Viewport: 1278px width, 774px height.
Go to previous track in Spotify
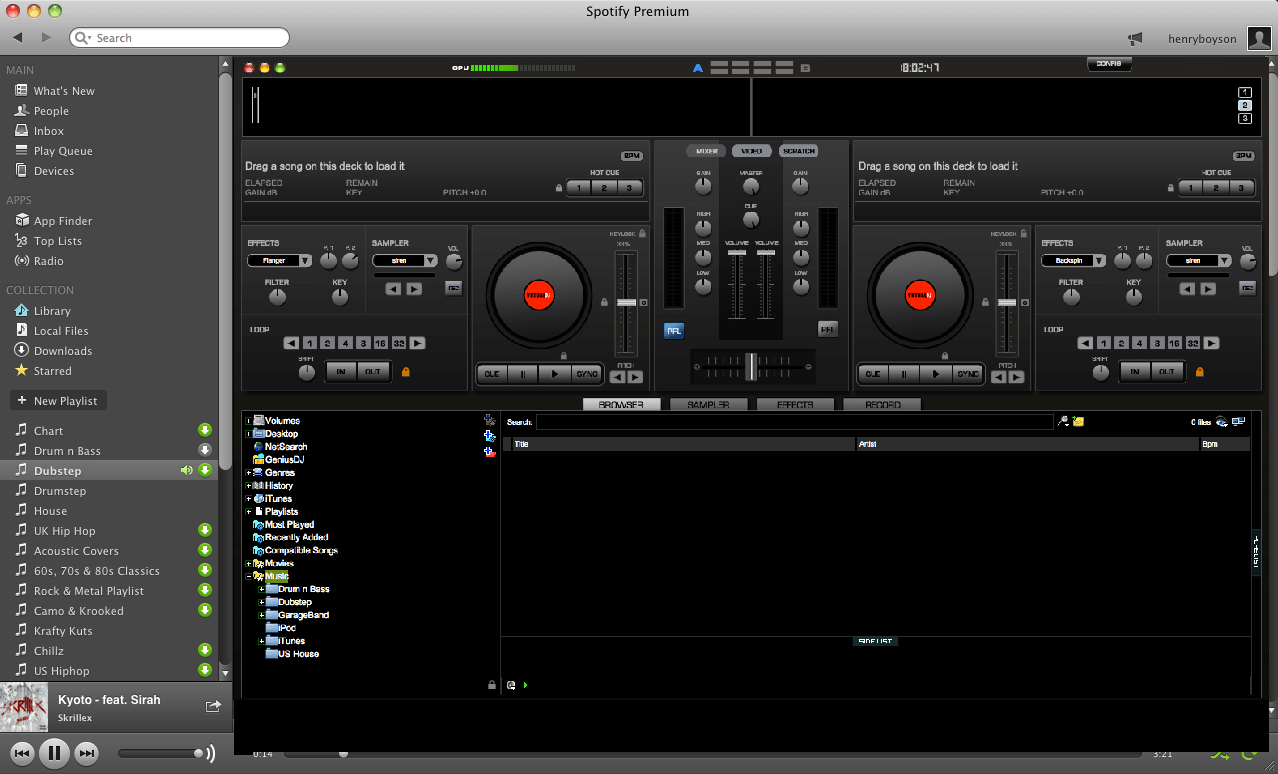(22, 753)
